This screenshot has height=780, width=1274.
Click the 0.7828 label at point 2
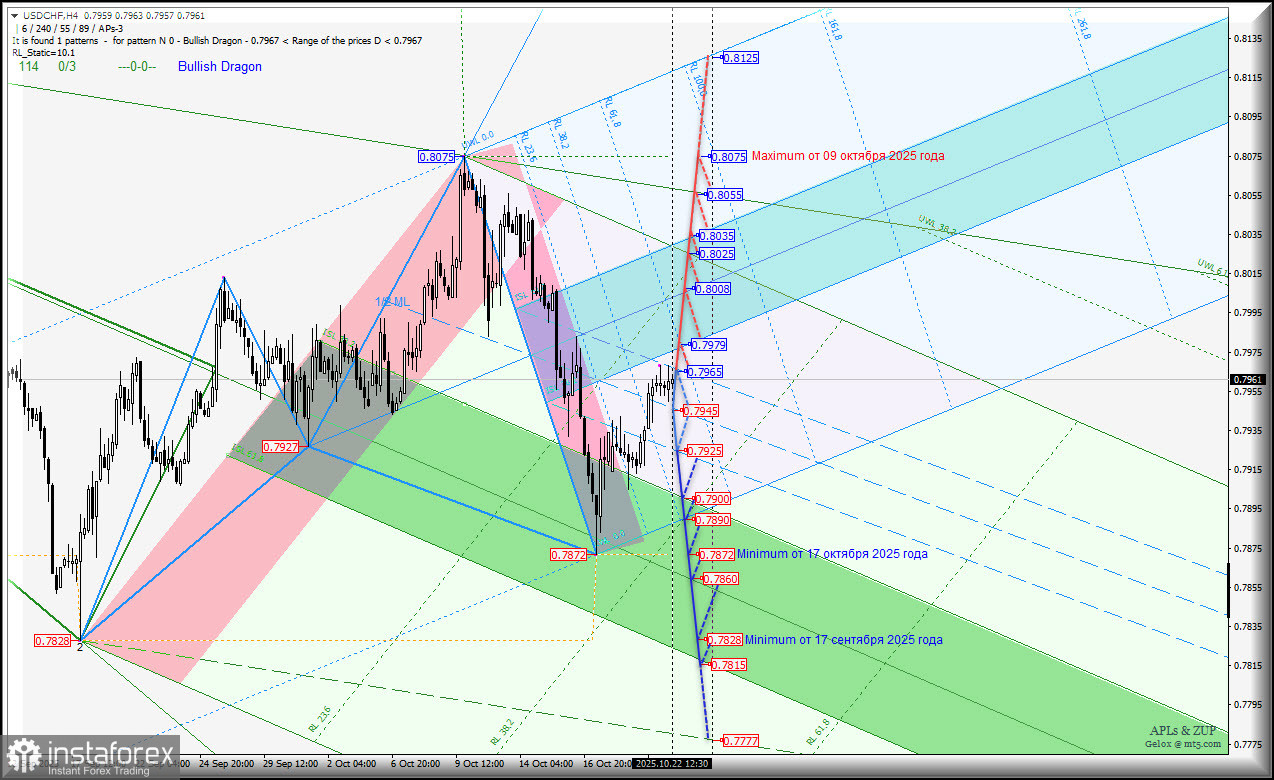point(52,641)
